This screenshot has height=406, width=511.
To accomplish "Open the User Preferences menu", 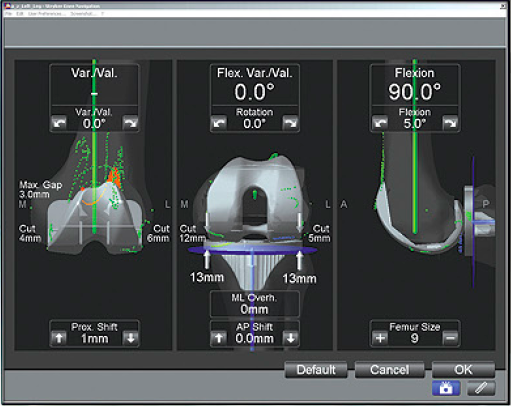I will [x=46, y=14].
